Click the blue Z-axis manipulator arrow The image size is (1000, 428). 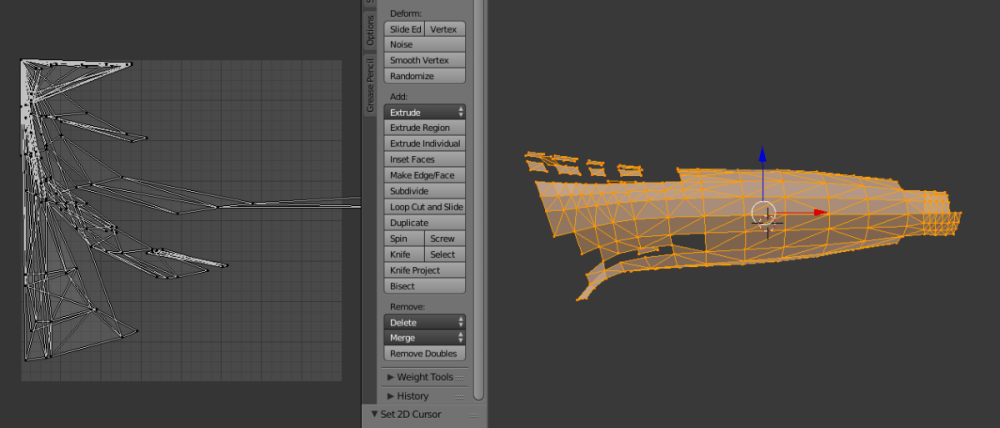coord(762,156)
